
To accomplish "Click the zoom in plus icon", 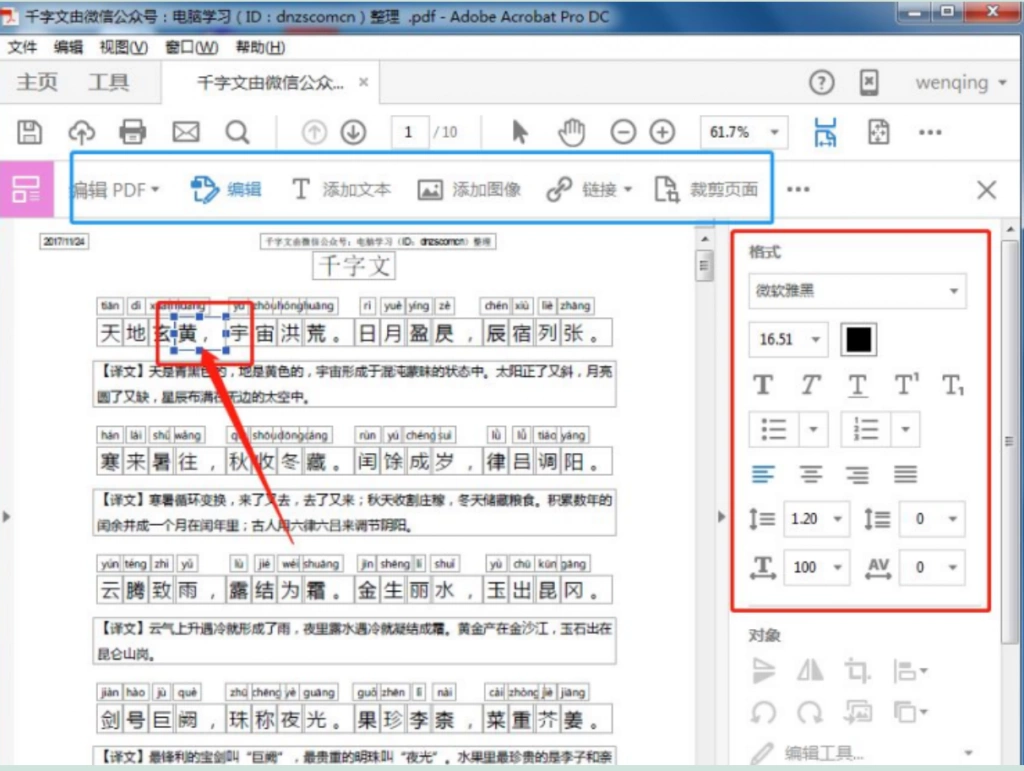I will pyautogui.click(x=662, y=133).
